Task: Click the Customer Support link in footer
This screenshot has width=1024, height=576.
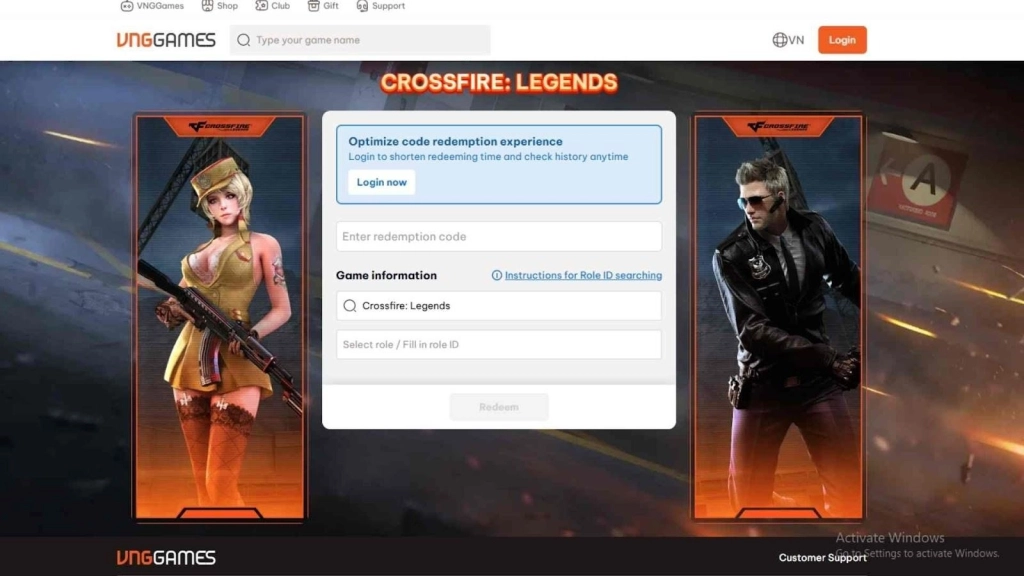Action: tap(822, 557)
